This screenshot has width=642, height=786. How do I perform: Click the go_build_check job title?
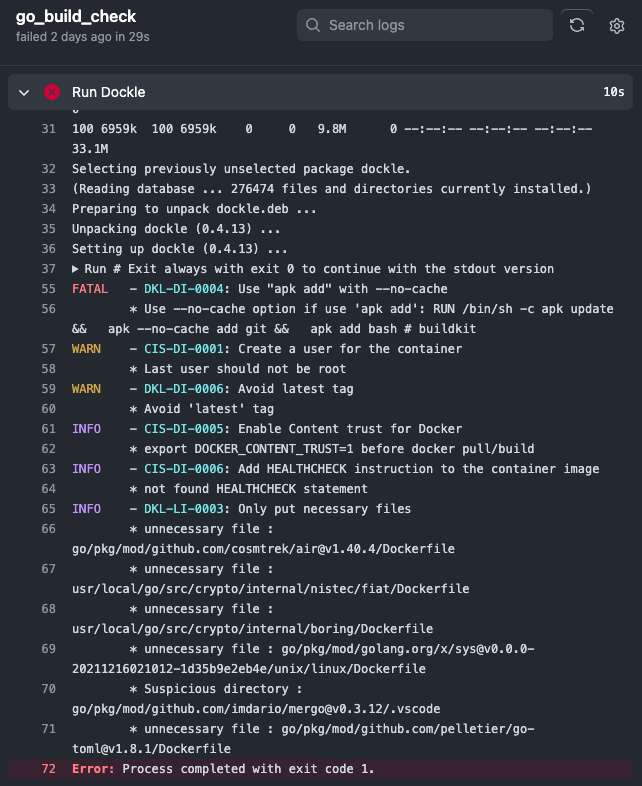click(x=76, y=17)
